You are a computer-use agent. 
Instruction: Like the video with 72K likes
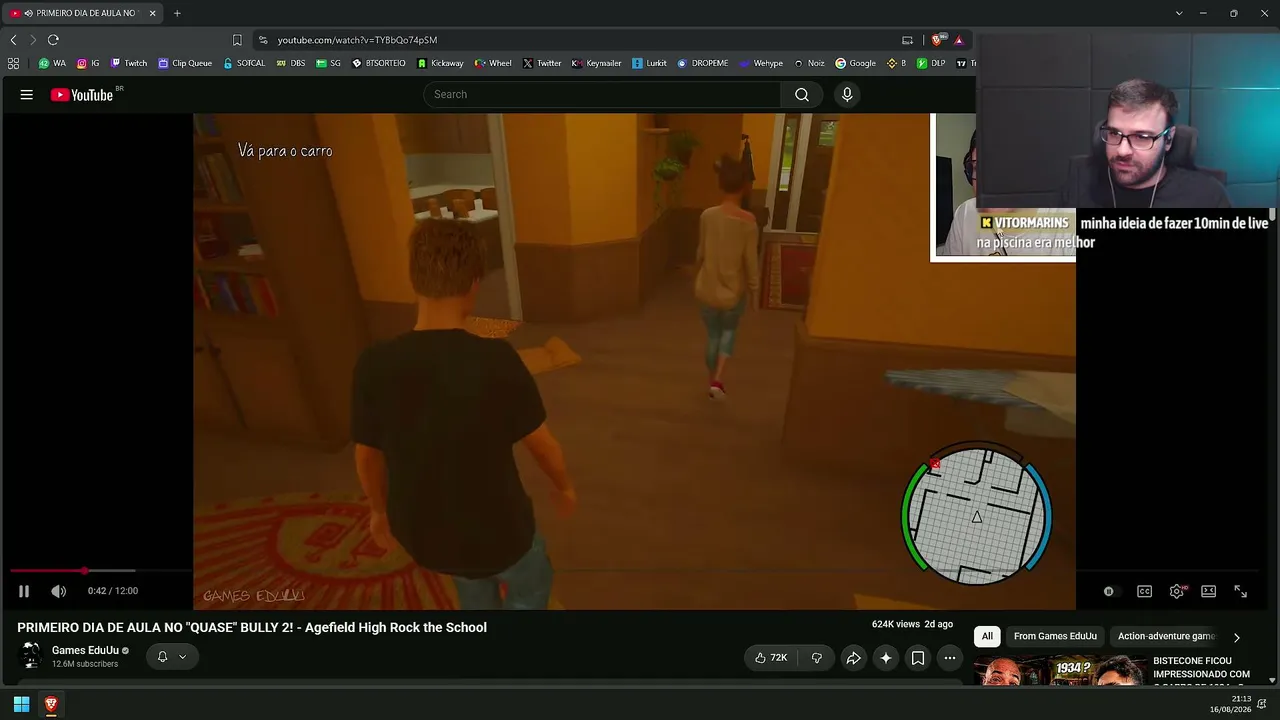point(771,658)
